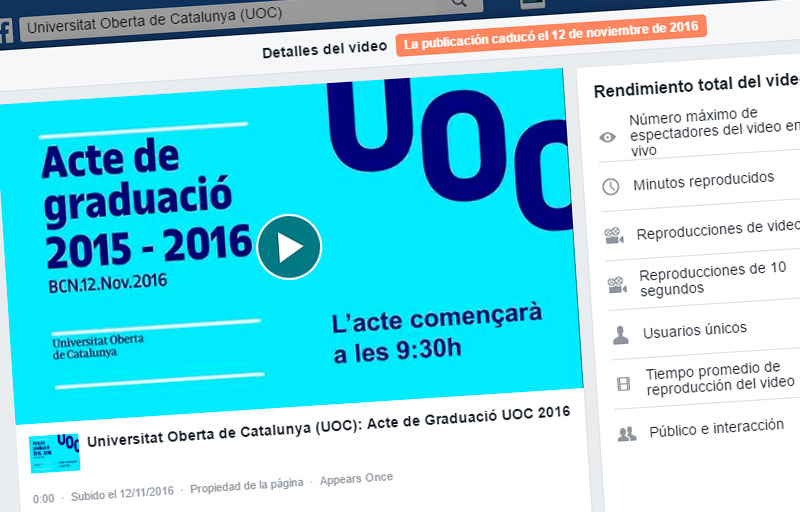Click the search magnifier icon

pyautogui.click(x=459, y=3)
